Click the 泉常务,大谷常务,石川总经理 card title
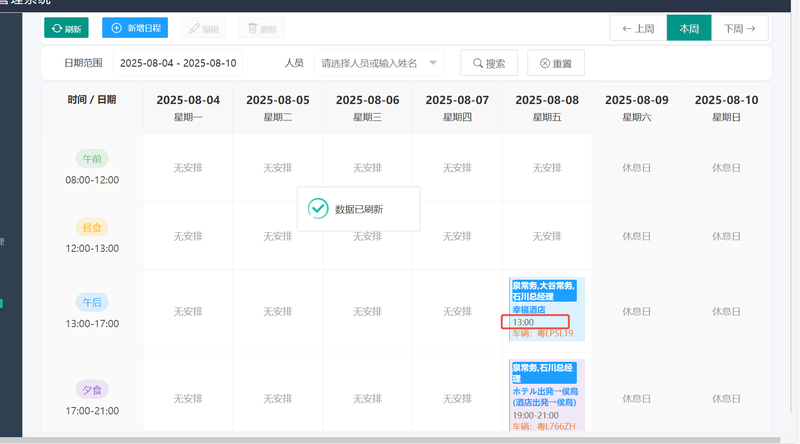 (544, 291)
